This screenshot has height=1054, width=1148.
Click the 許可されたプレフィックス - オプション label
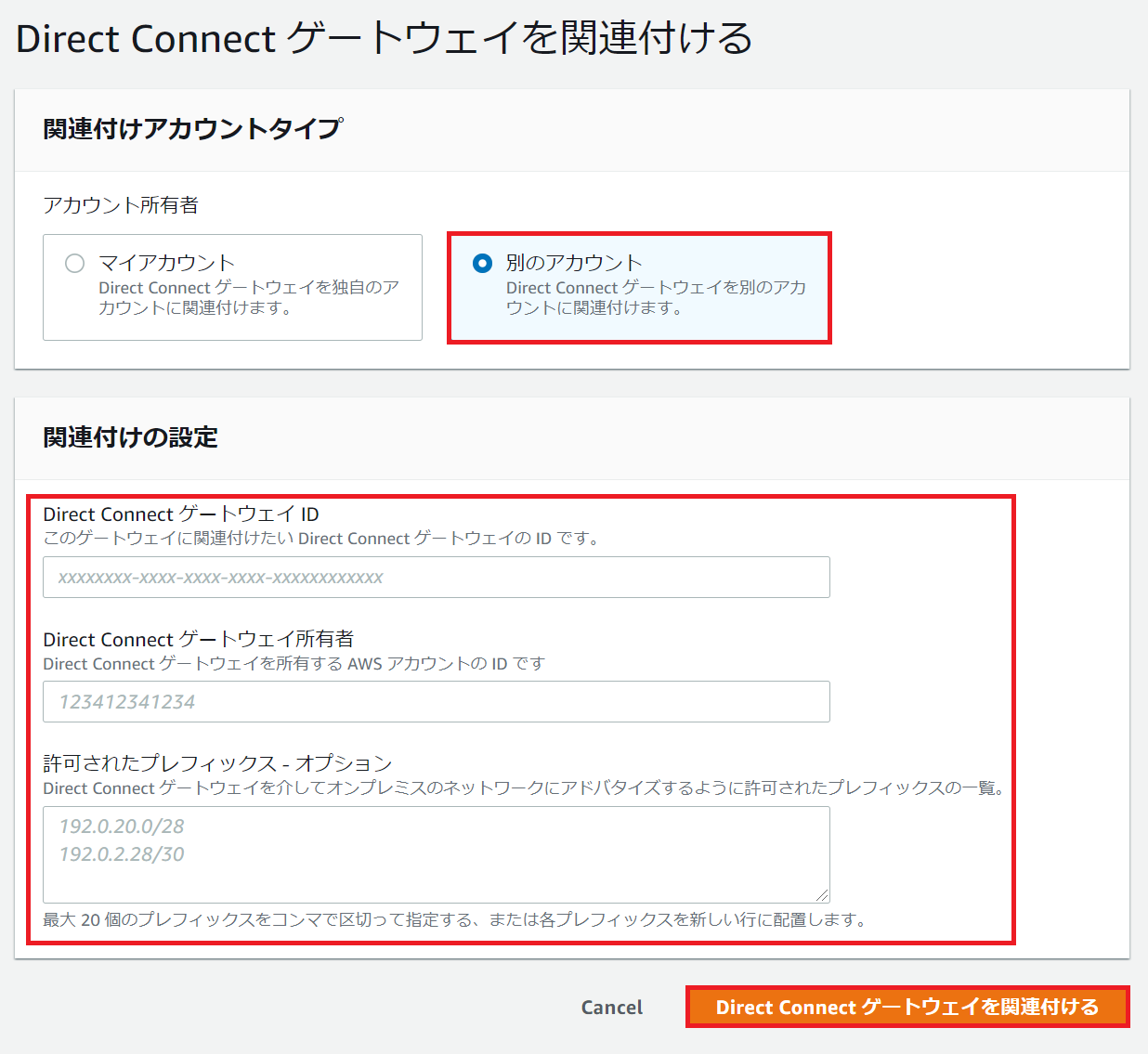pyautogui.click(x=218, y=763)
